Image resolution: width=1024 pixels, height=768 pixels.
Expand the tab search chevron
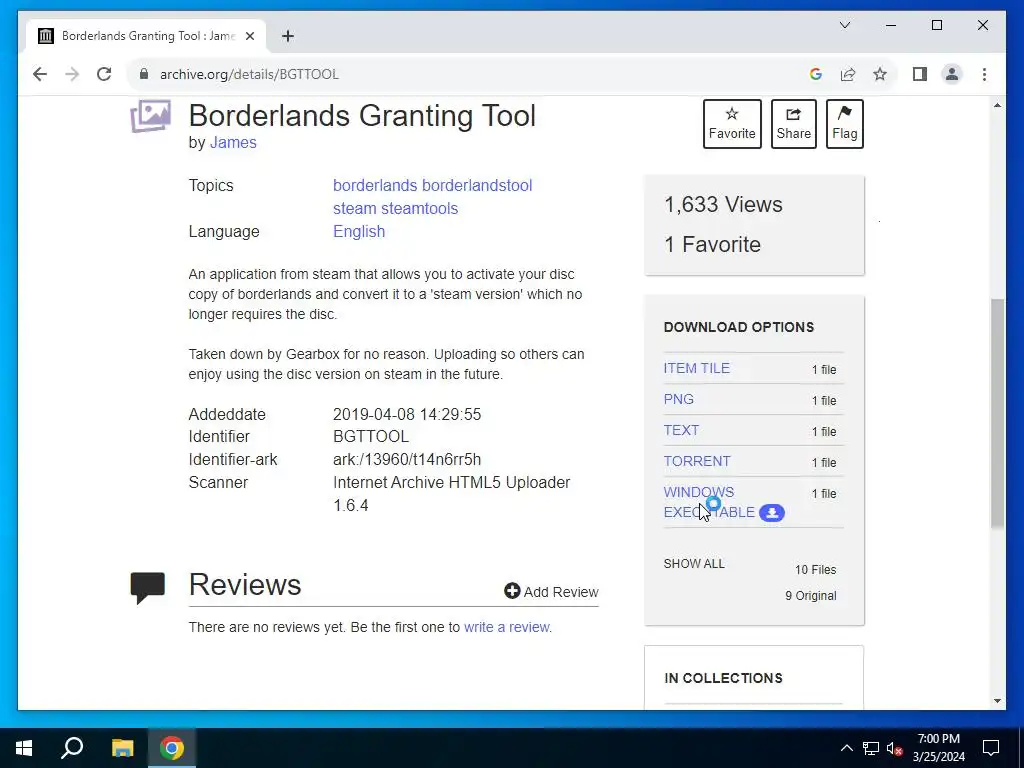point(844,25)
